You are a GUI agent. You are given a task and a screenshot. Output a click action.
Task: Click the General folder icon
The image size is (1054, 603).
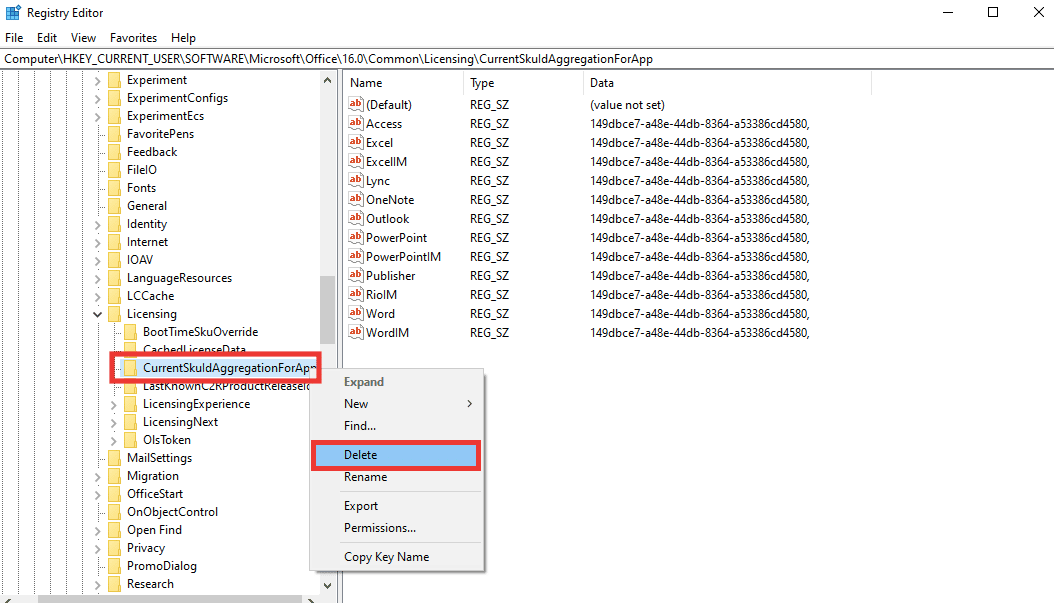point(114,206)
